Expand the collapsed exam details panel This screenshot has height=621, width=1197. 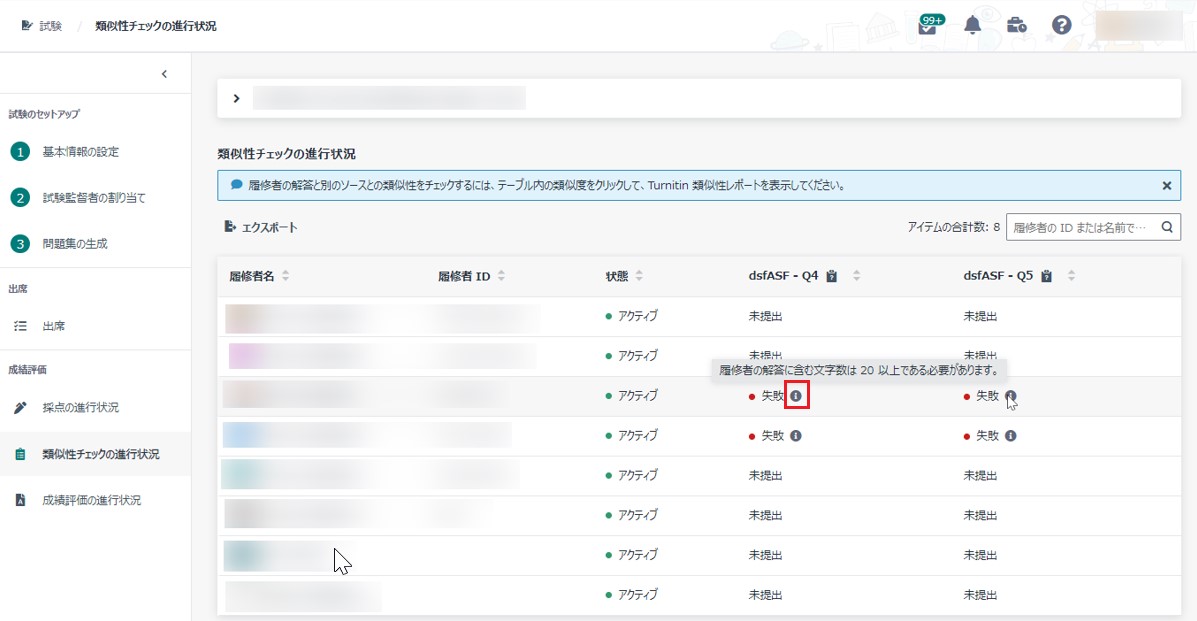point(237,98)
